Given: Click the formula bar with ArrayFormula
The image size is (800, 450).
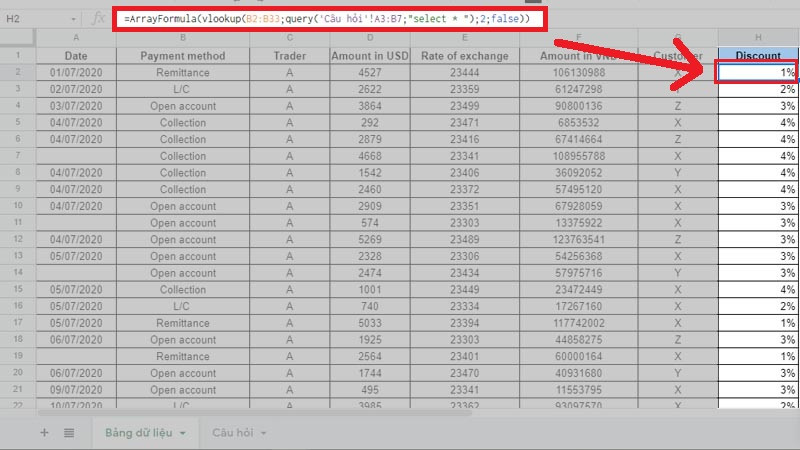Looking at the screenshot, I should 330,19.
